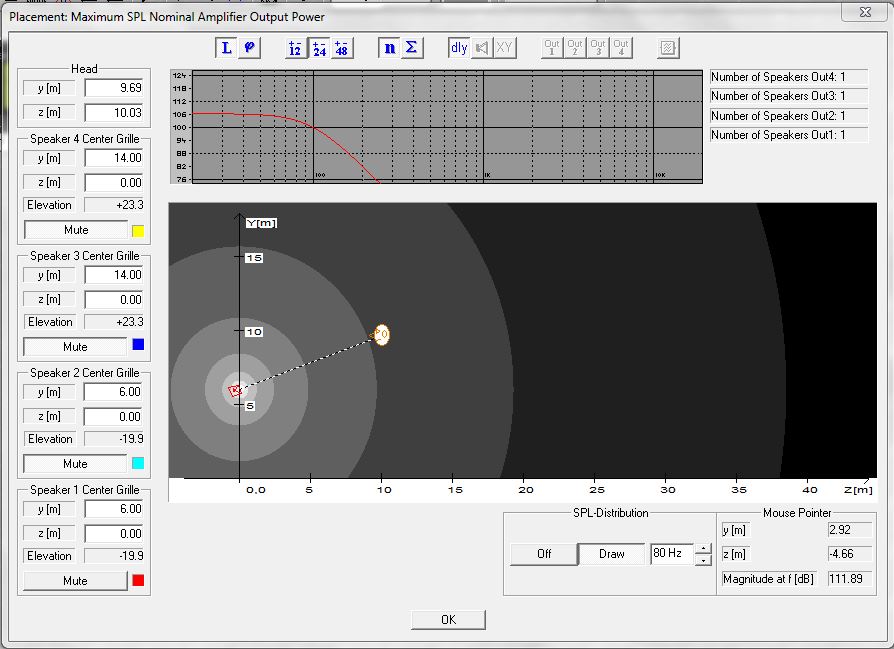Click Magnitude at f value 111.89
Screen dimensions: 894x649
click(x=850, y=579)
